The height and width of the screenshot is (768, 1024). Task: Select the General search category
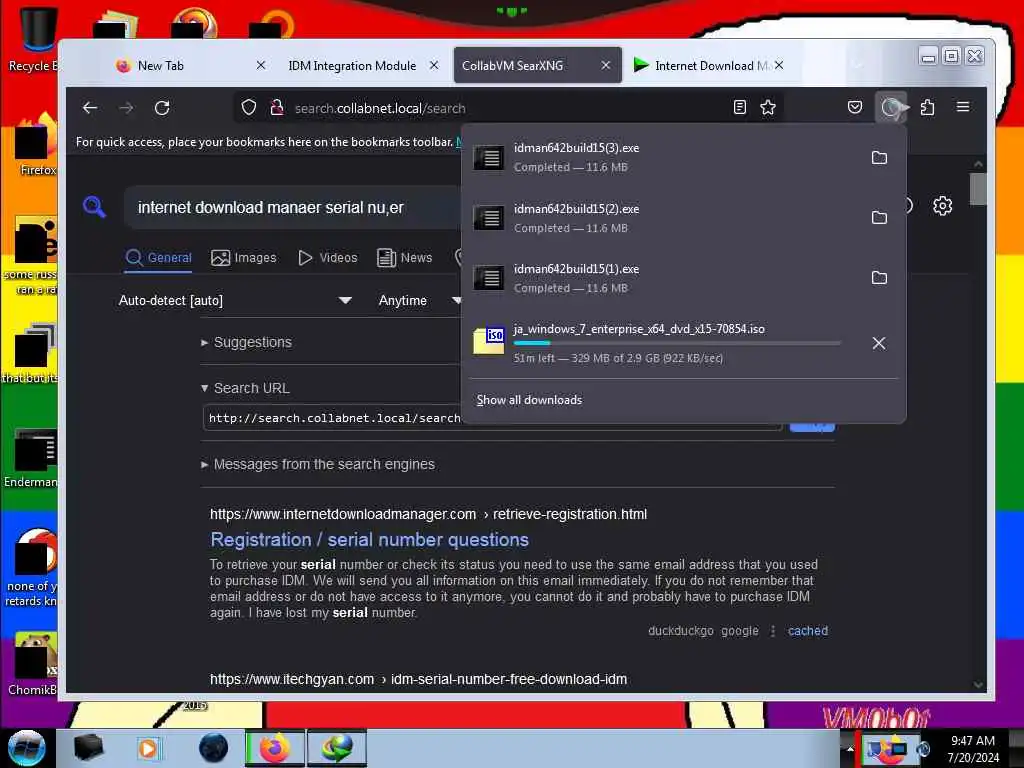(x=159, y=258)
